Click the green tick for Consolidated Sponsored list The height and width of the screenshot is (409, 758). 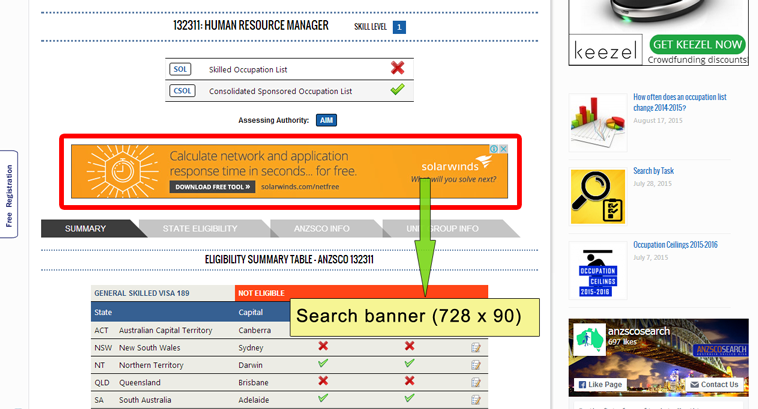tap(397, 89)
